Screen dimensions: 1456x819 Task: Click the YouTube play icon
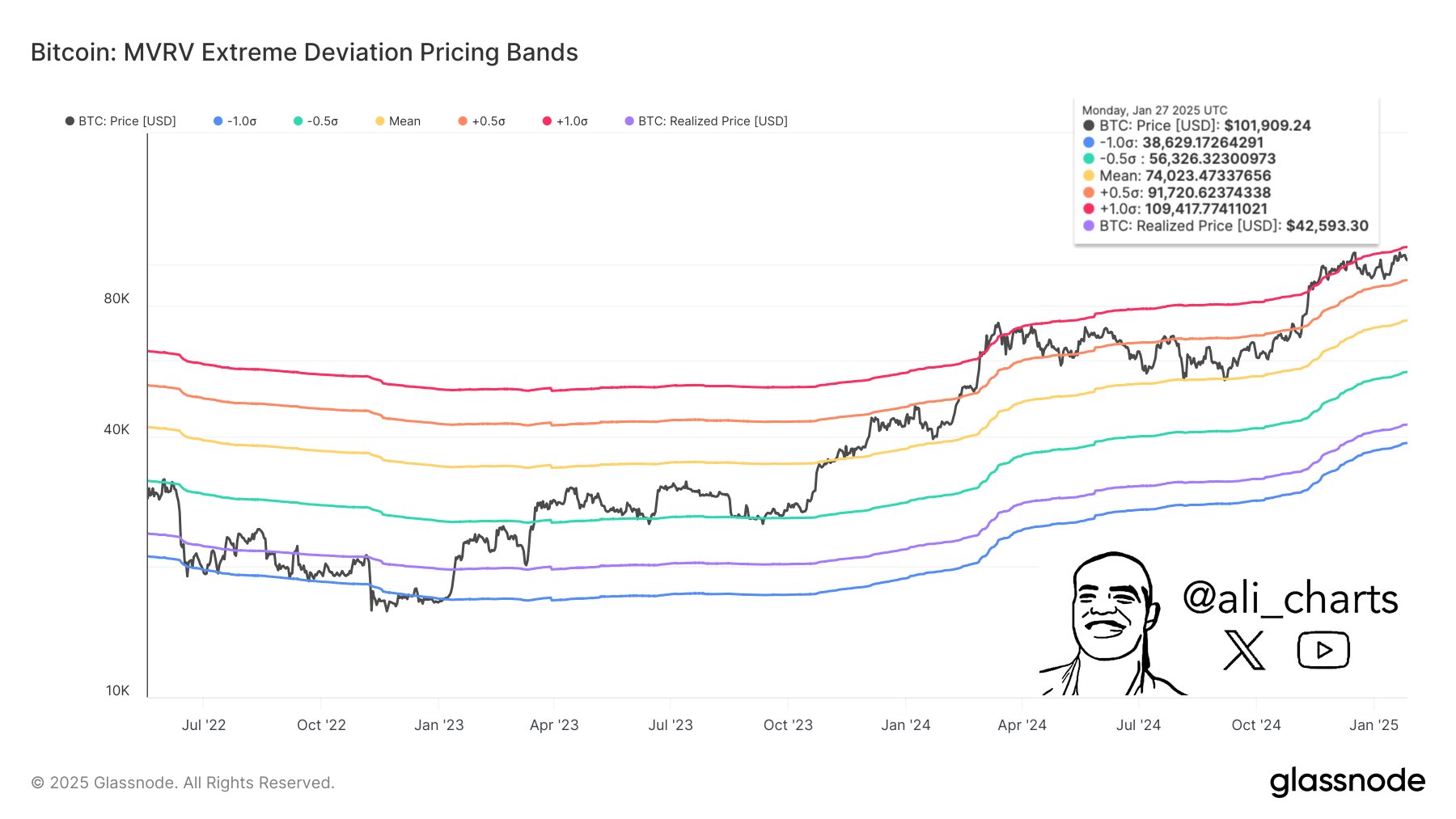(1323, 650)
